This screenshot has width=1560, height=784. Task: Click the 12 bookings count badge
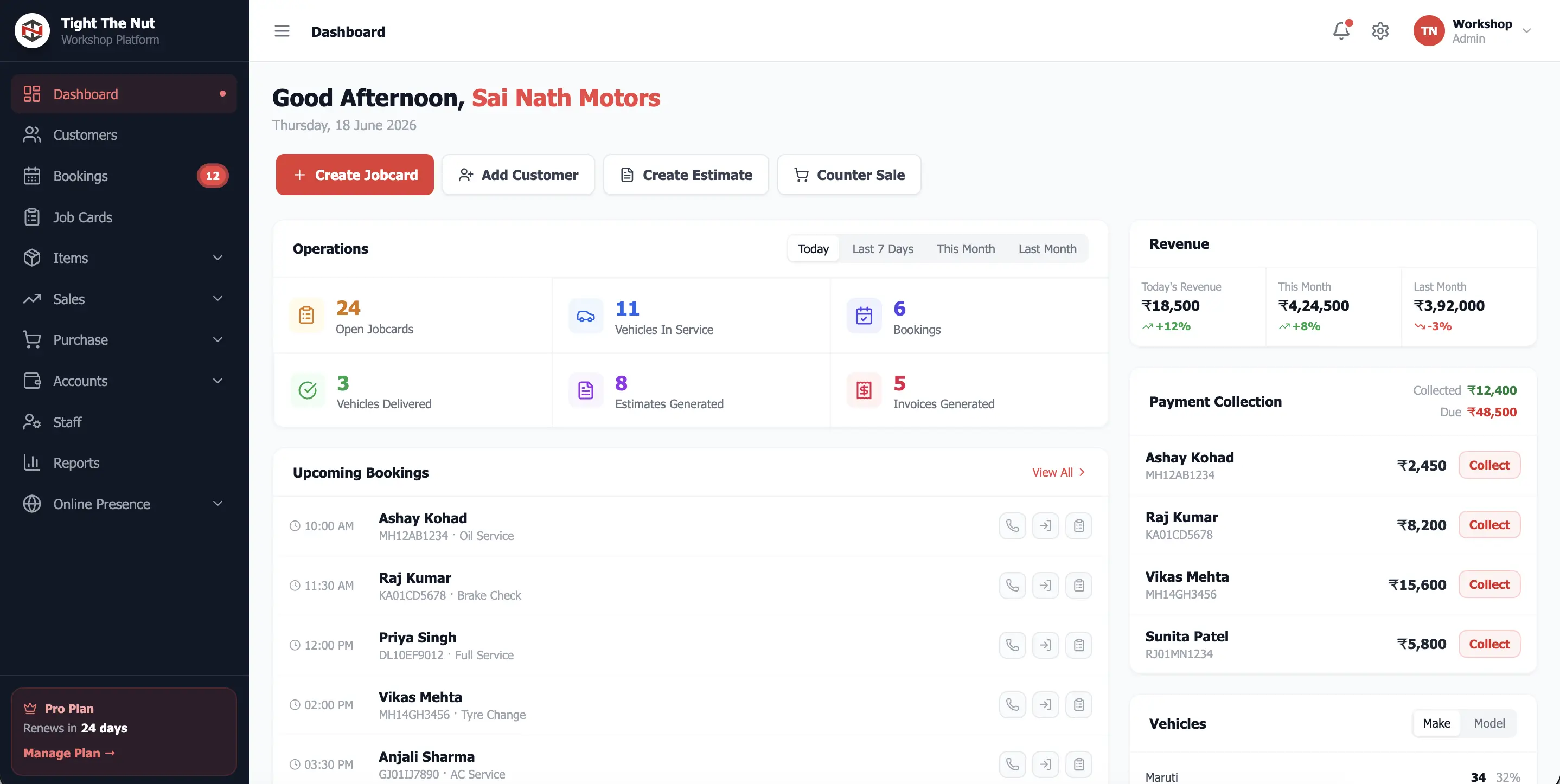coord(213,176)
